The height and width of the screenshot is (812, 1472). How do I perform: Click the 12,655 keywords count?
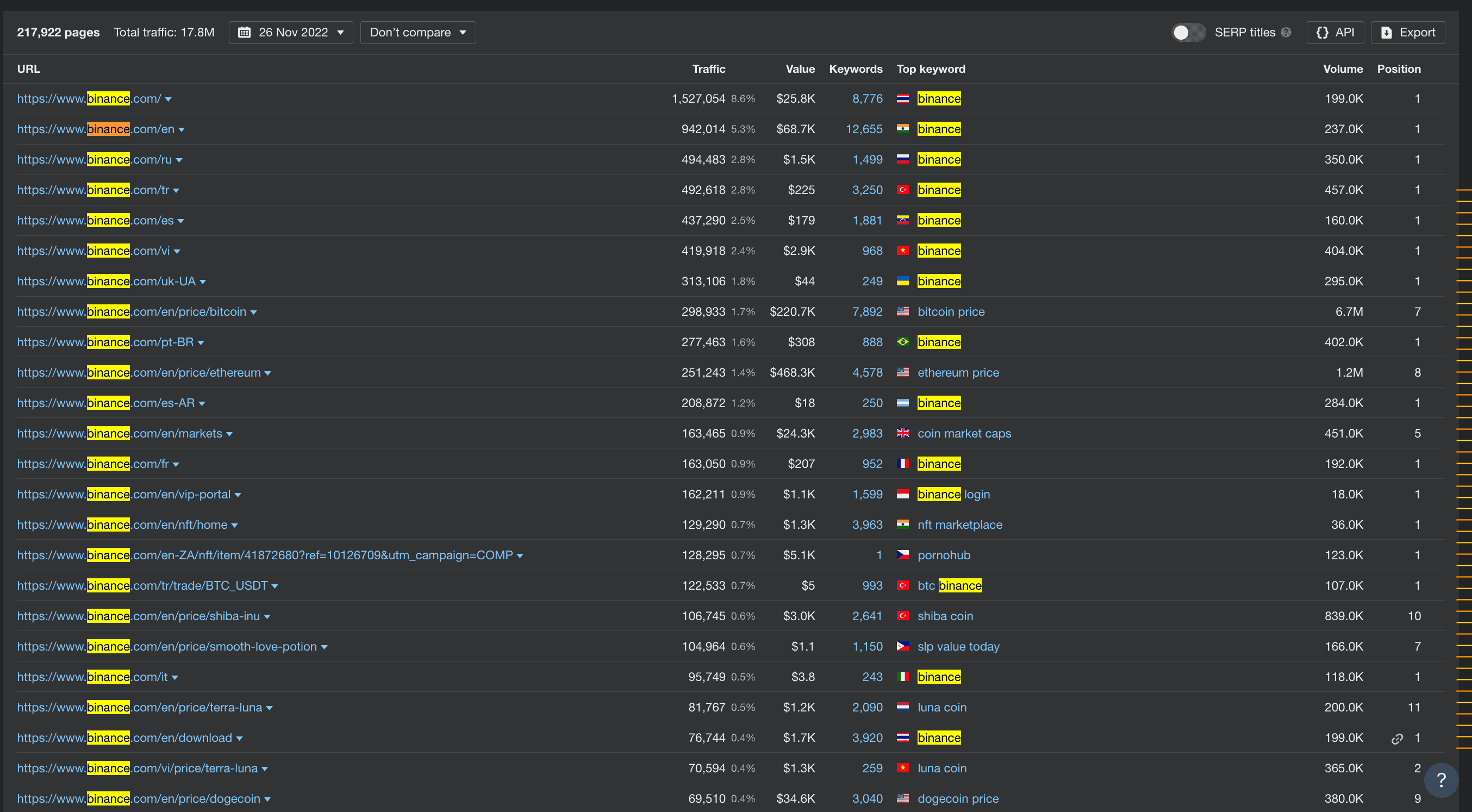click(864, 129)
